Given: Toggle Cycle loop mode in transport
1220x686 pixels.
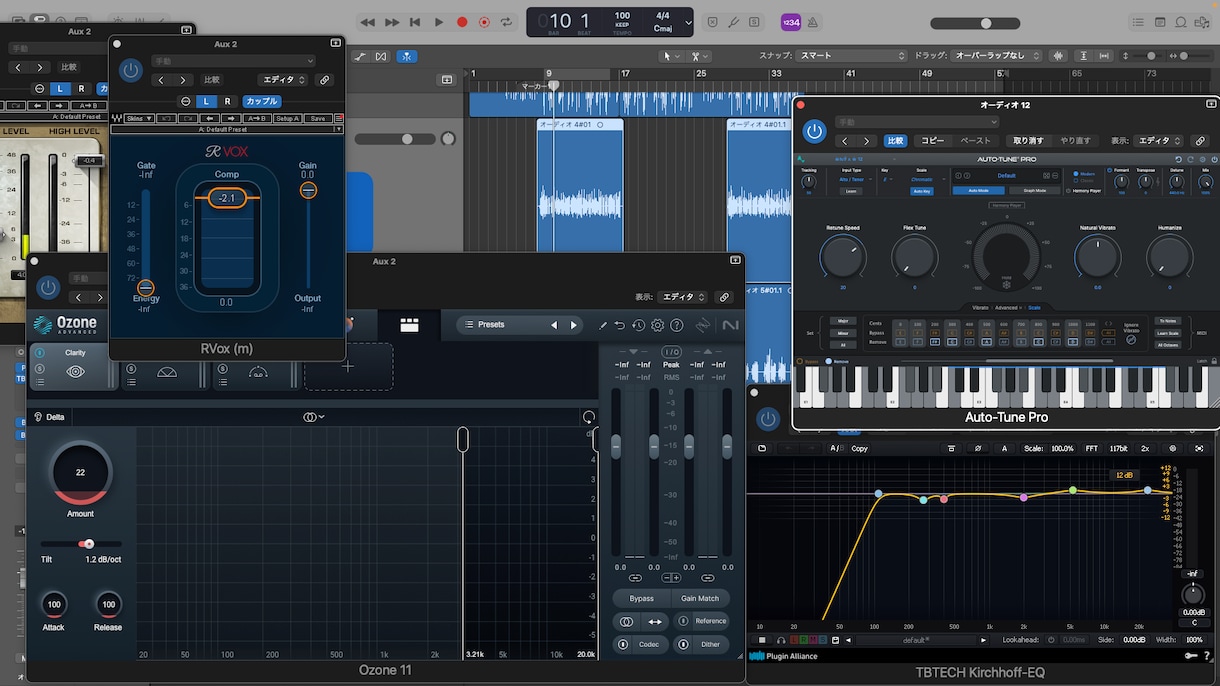Looking at the screenshot, I should point(507,22).
